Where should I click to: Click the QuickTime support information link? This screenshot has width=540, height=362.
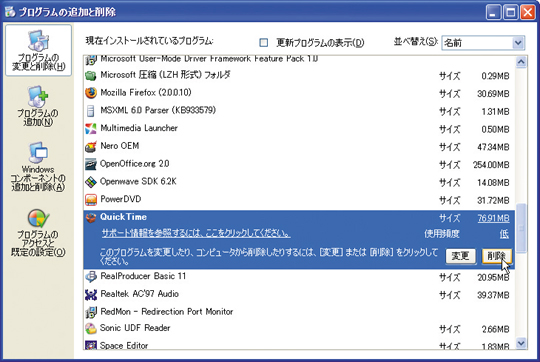(196, 233)
